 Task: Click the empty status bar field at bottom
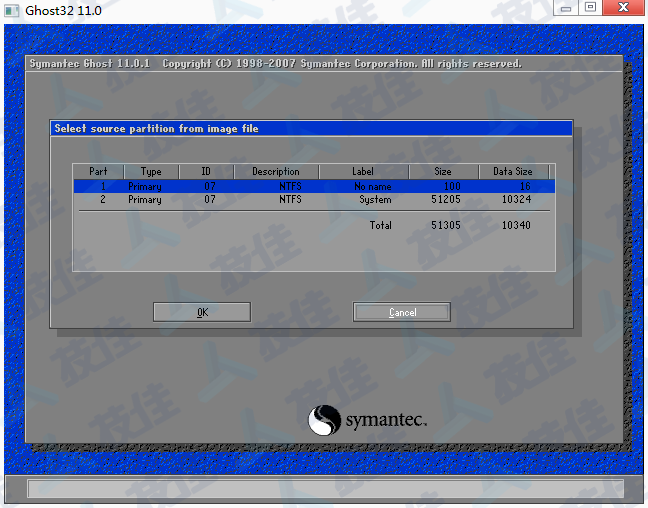(x=326, y=489)
